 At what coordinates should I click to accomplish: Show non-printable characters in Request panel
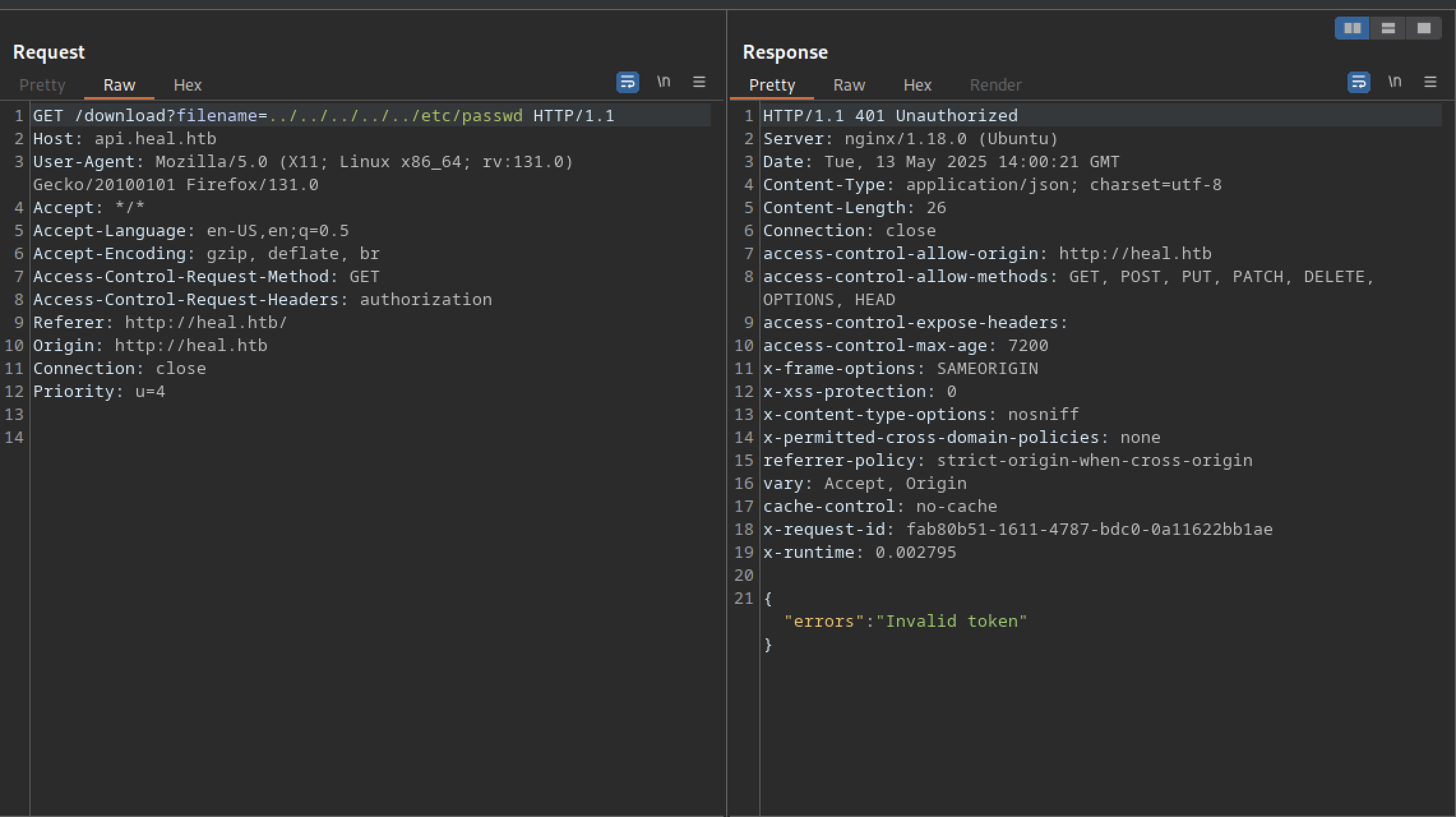(664, 82)
